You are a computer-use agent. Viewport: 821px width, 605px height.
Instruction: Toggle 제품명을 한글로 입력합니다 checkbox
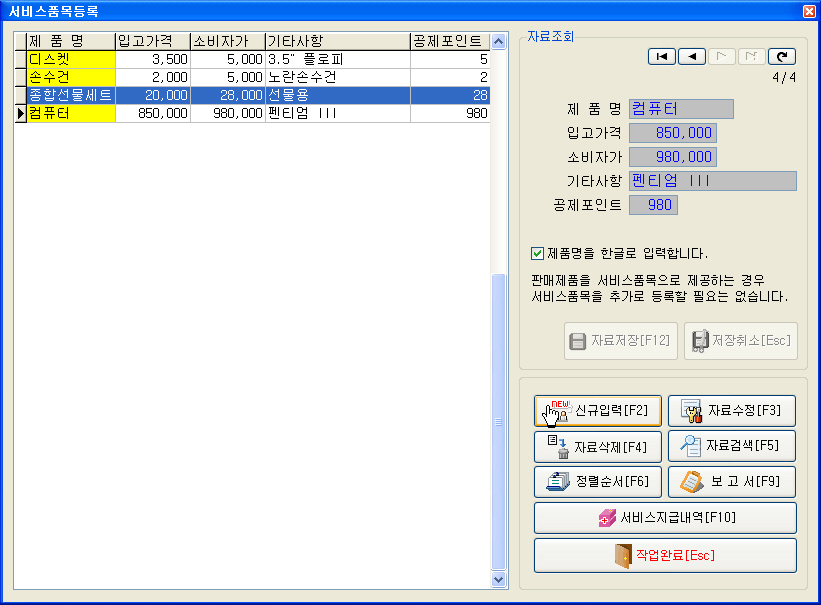coord(537,254)
